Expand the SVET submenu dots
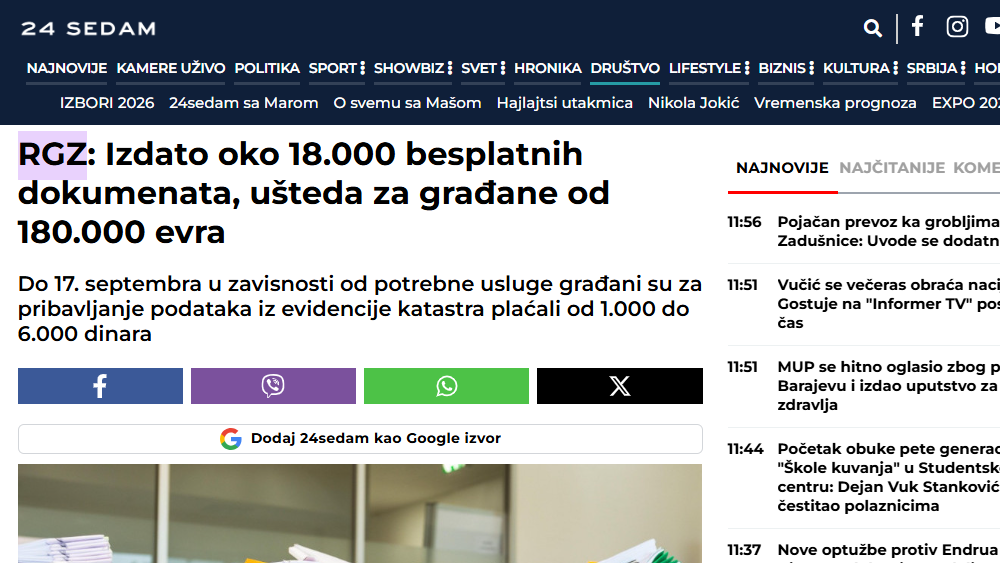 (503, 68)
